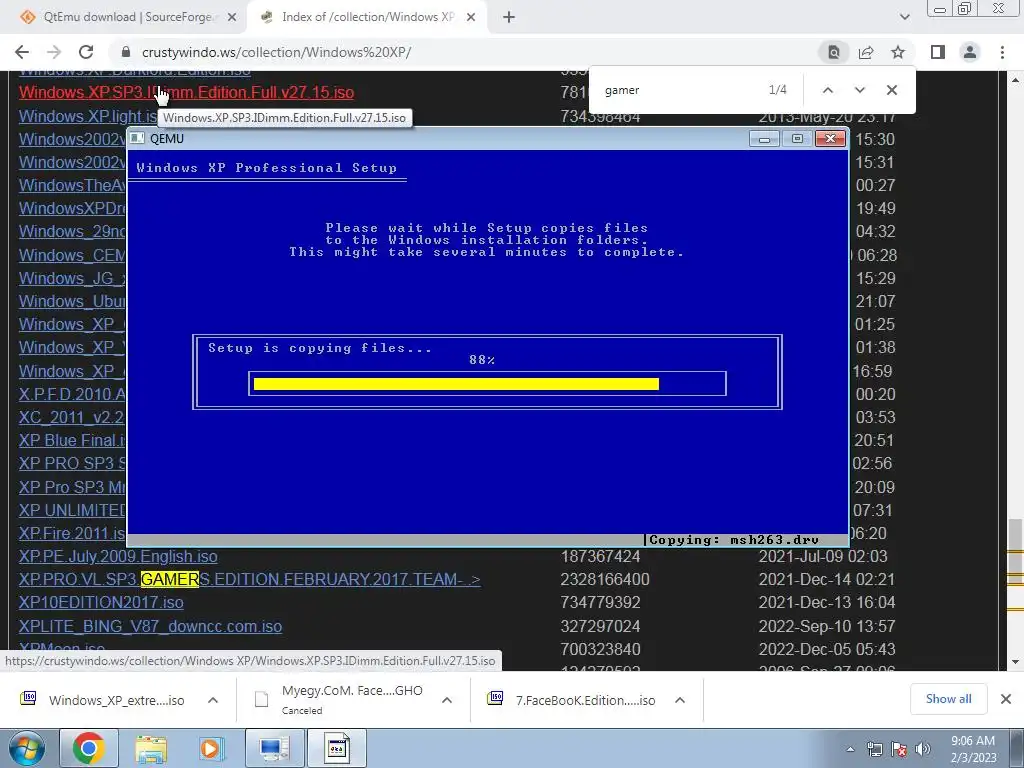Open the browser side panel icon
1024x768 pixels.
[938, 52]
